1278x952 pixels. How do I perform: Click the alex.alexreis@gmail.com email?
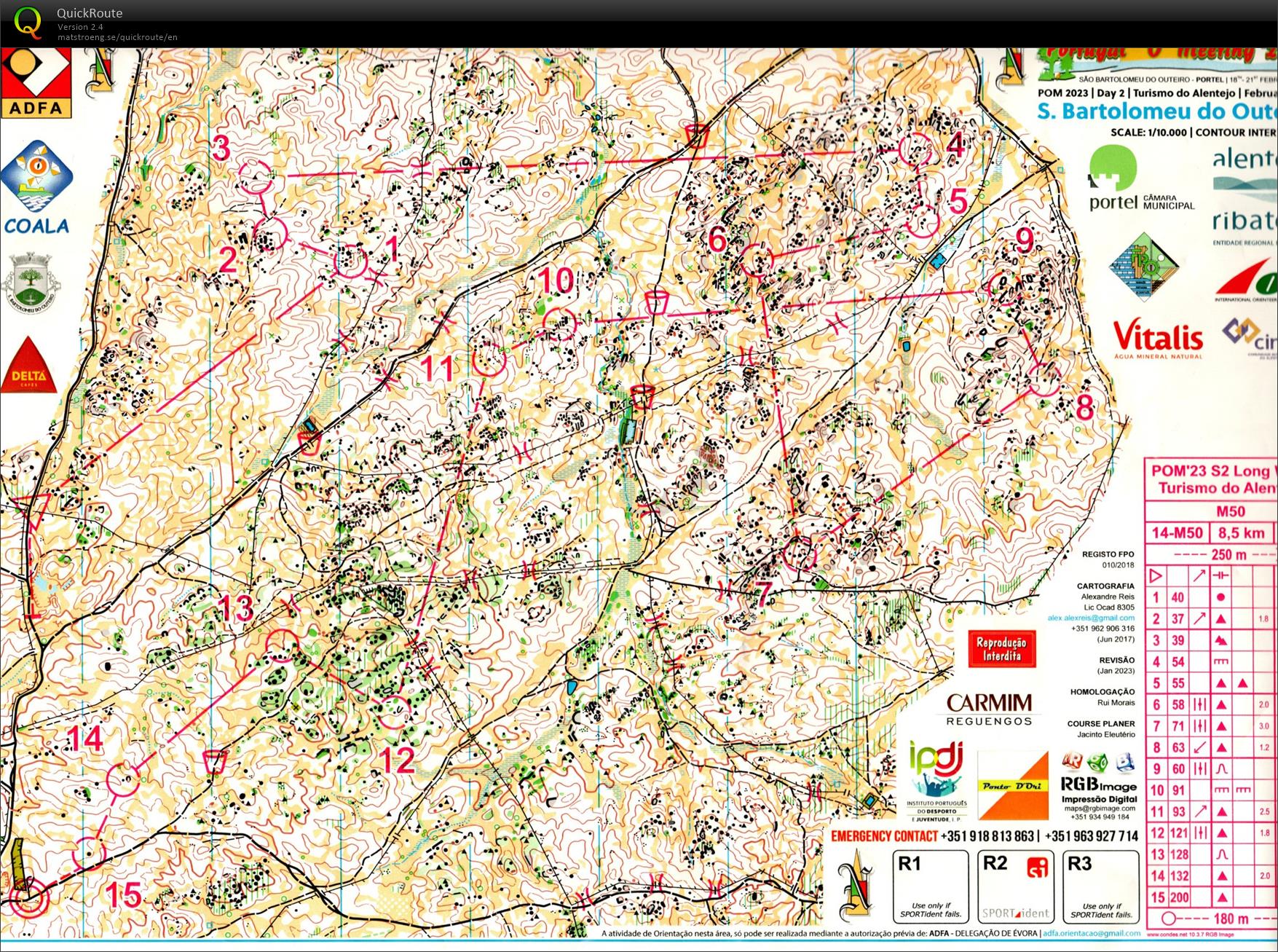pyautogui.click(x=1091, y=618)
